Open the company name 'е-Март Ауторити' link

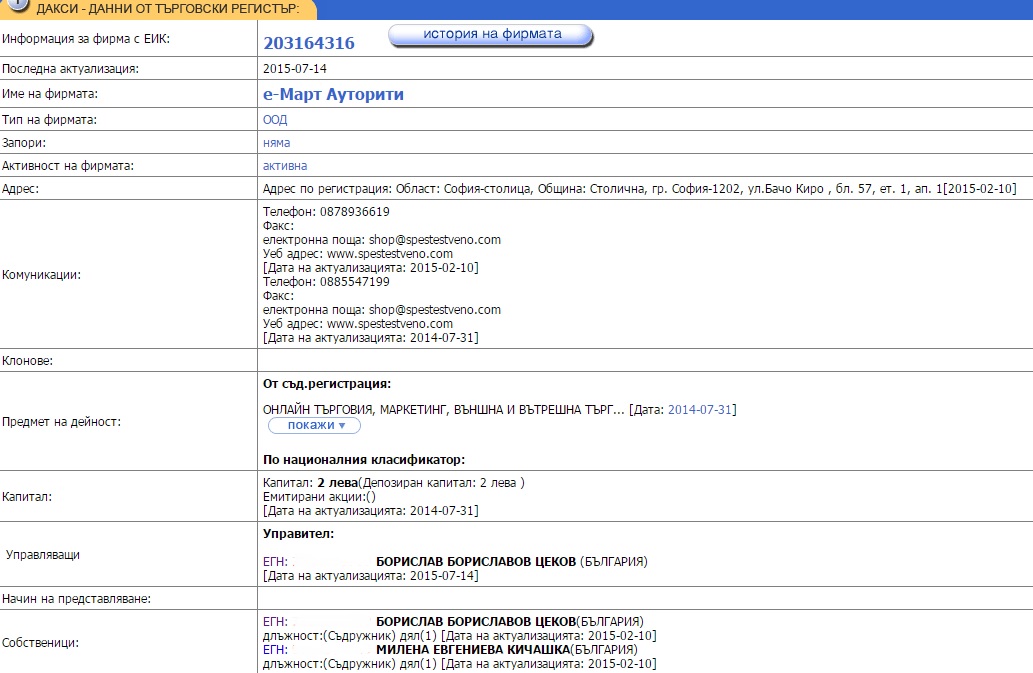tap(333, 94)
